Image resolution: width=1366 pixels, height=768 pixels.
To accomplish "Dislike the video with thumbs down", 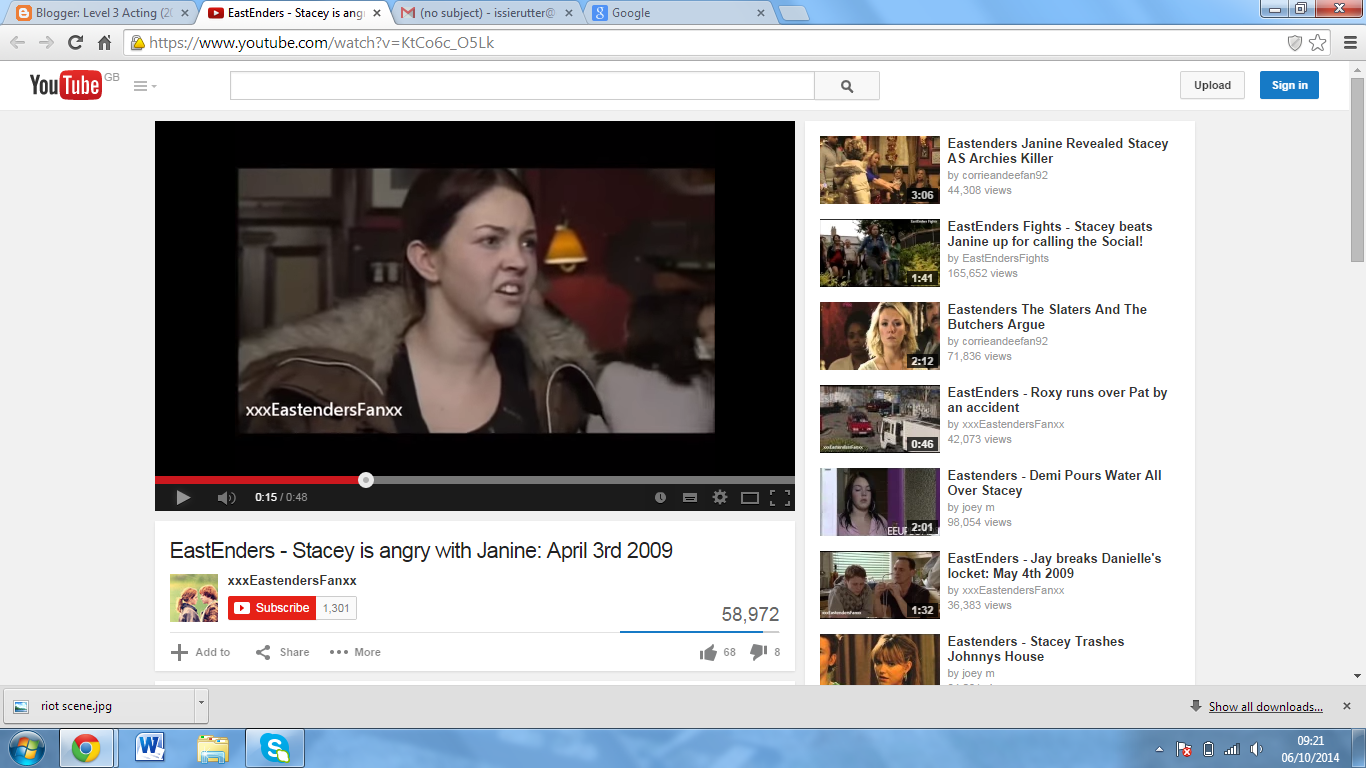I will [x=758, y=652].
